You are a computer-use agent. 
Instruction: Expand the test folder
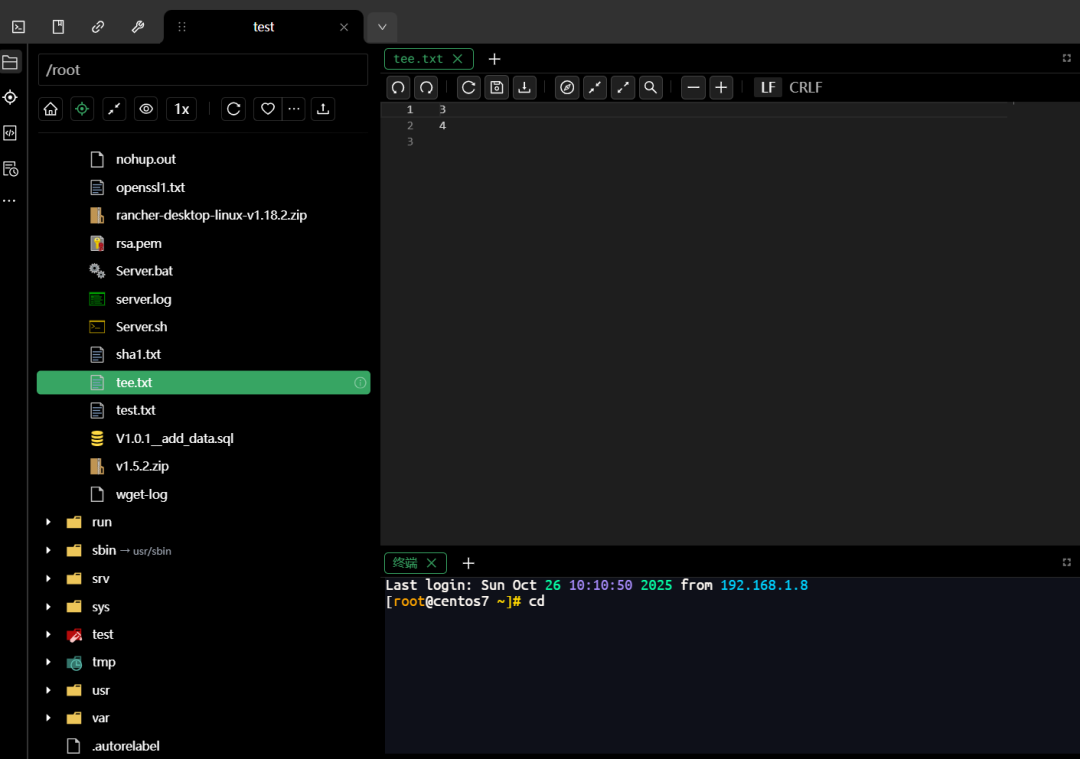pos(48,634)
